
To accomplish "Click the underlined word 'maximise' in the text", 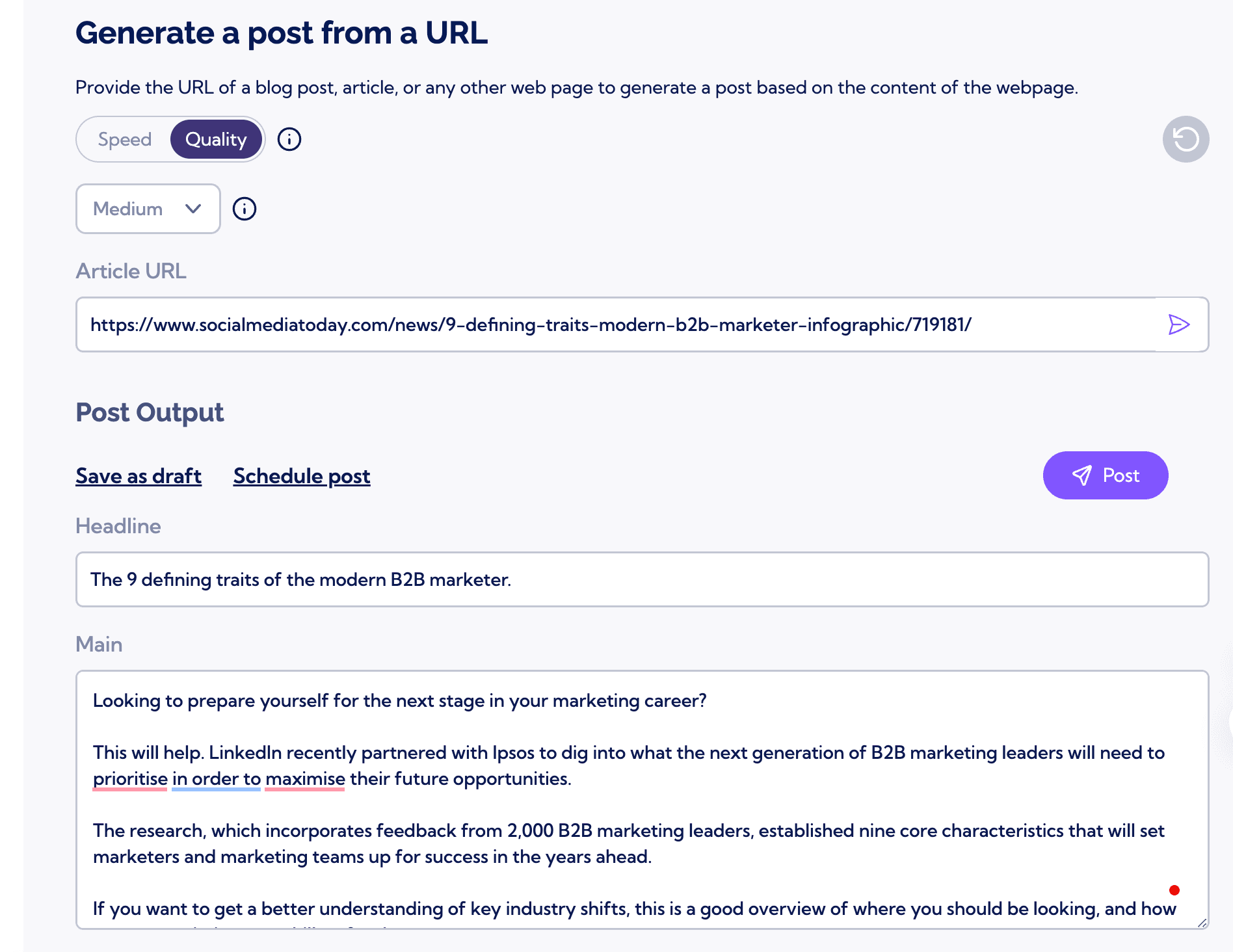I will click(304, 778).
